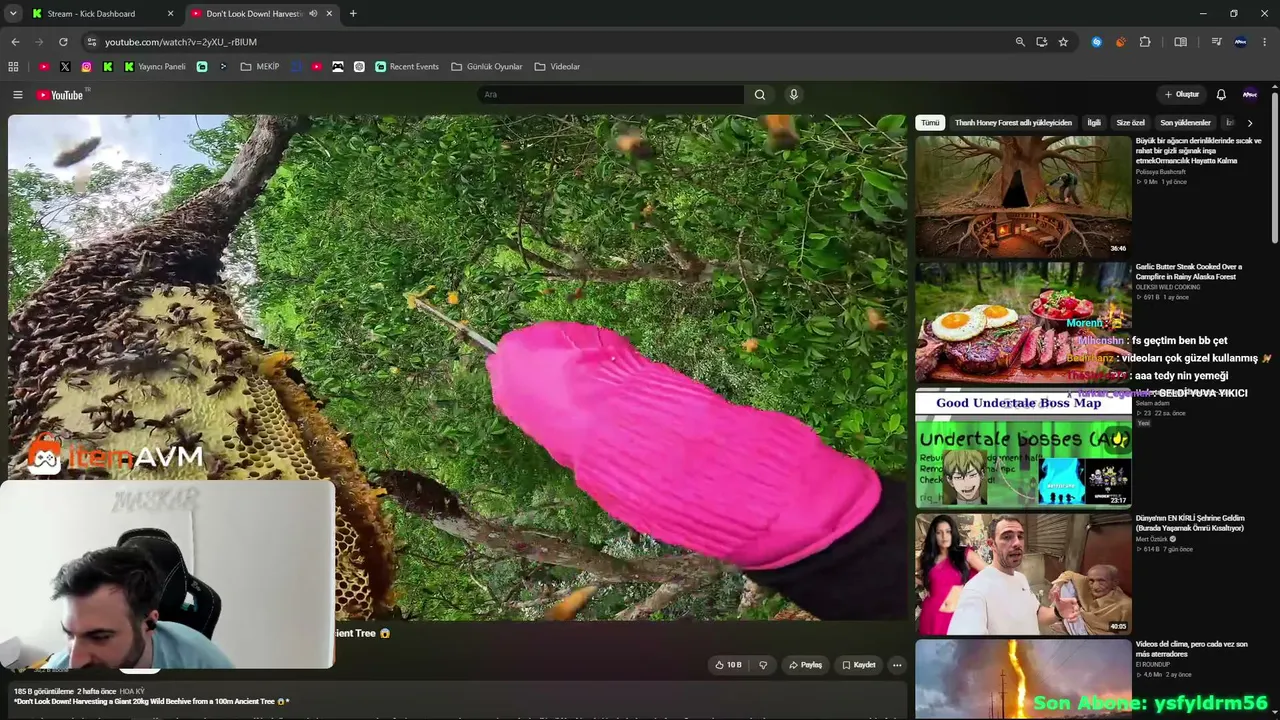Viewport: 1280px width, 720px height.
Task: Click the YouTube search field Ara
Action: [610, 95]
